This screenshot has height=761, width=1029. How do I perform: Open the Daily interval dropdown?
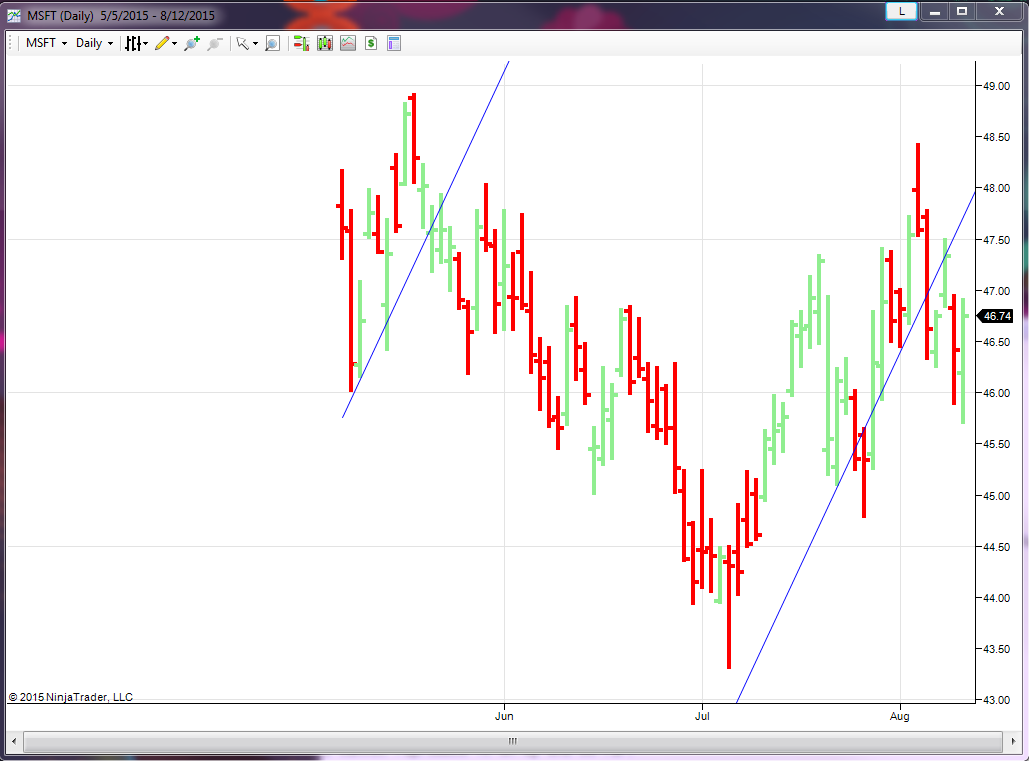pyautogui.click(x=94, y=43)
